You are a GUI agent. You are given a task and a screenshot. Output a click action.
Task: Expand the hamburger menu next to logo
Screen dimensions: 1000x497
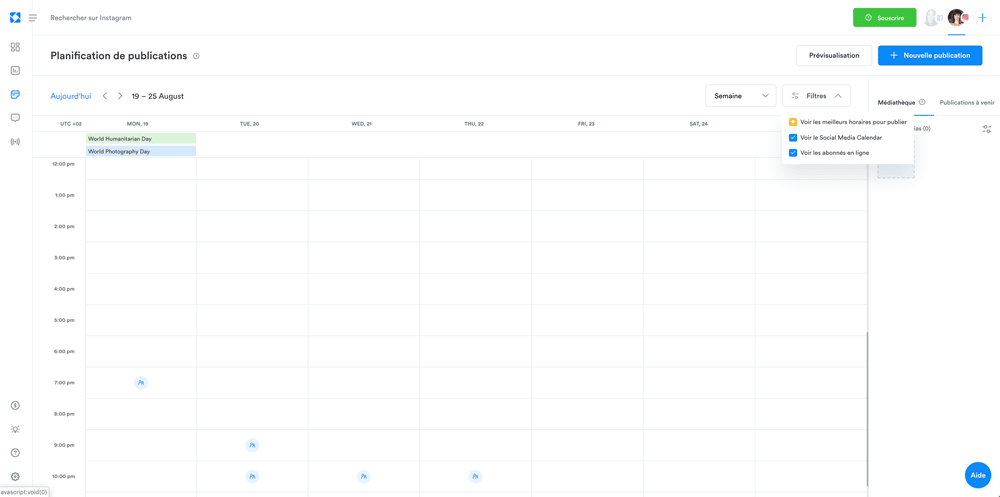33,18
